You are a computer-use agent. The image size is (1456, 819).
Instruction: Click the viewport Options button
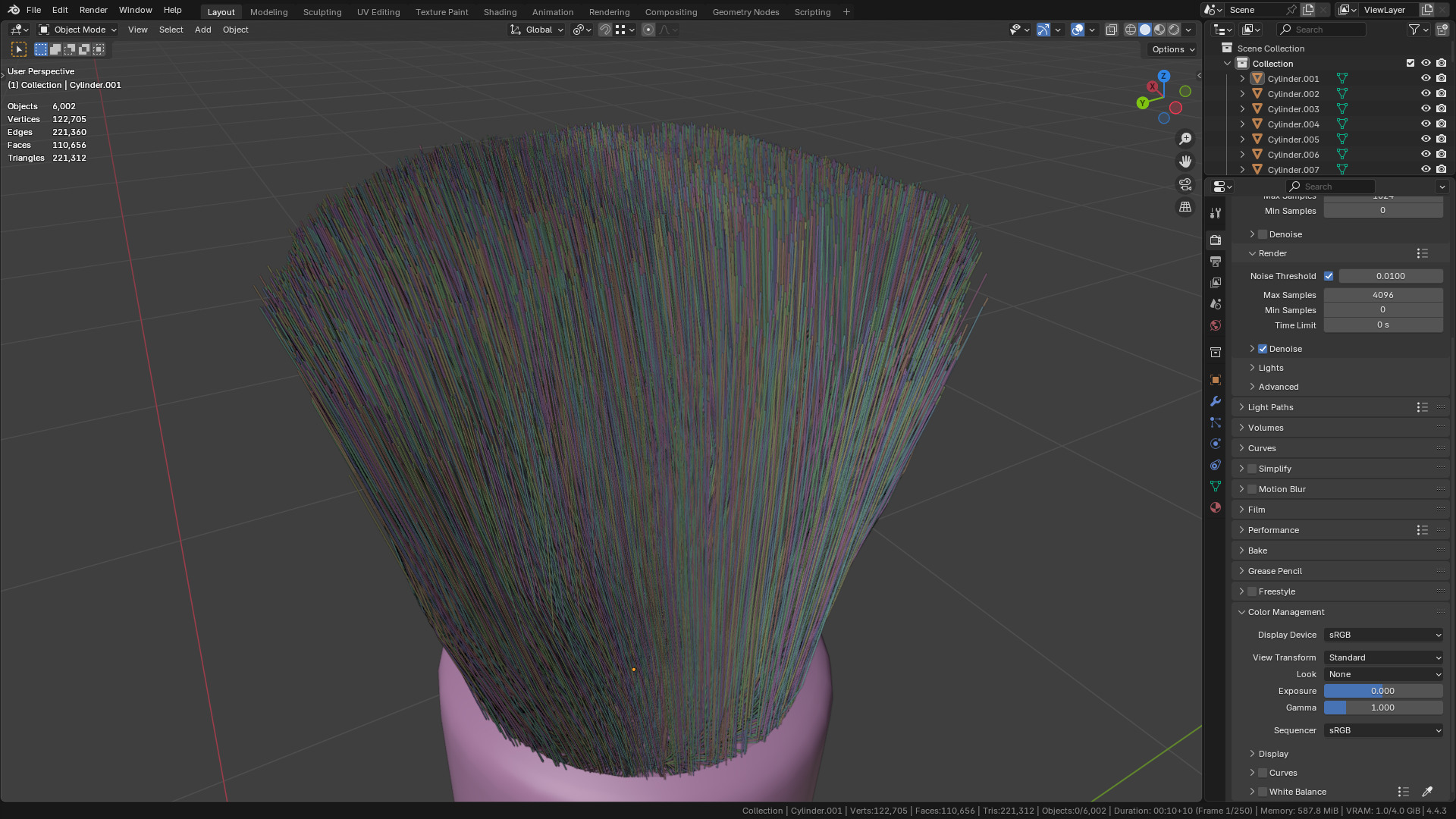1172,49
